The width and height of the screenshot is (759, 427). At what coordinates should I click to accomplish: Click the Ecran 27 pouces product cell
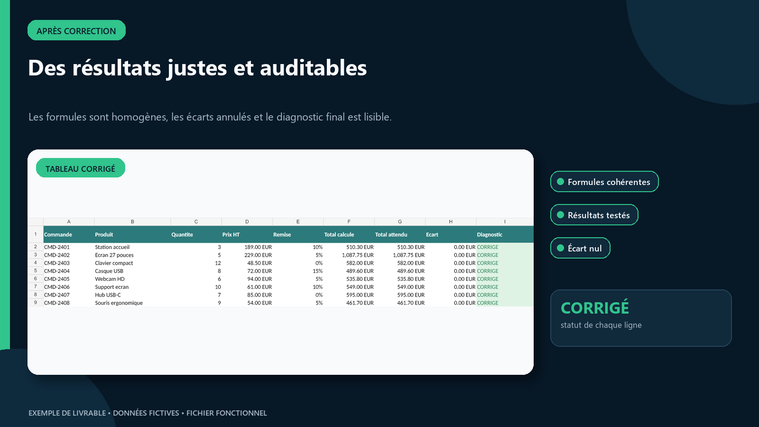coord(132,255)
